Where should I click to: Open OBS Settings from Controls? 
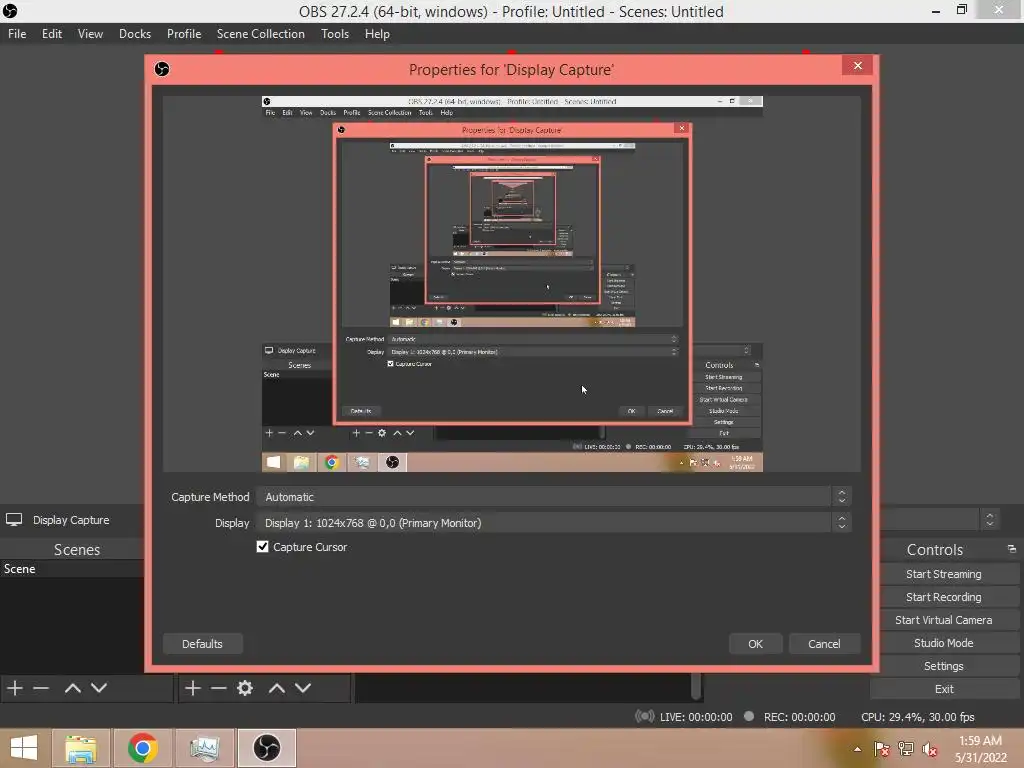point(944,666)
